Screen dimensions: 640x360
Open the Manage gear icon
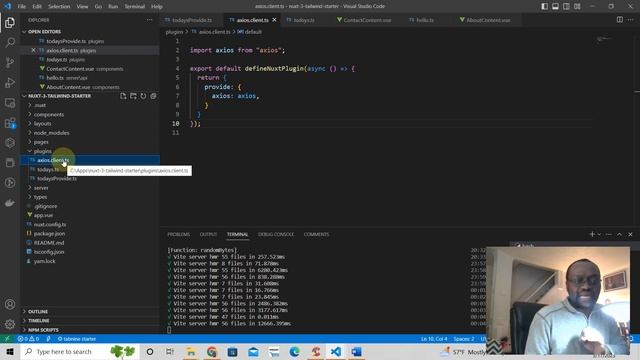pyautogui.click(x=10, y=324)
